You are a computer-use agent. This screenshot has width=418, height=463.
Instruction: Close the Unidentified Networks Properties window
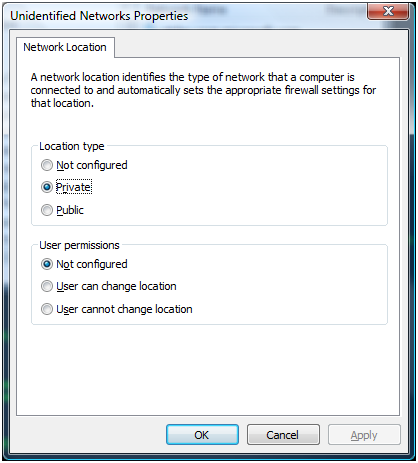[388, 11]
